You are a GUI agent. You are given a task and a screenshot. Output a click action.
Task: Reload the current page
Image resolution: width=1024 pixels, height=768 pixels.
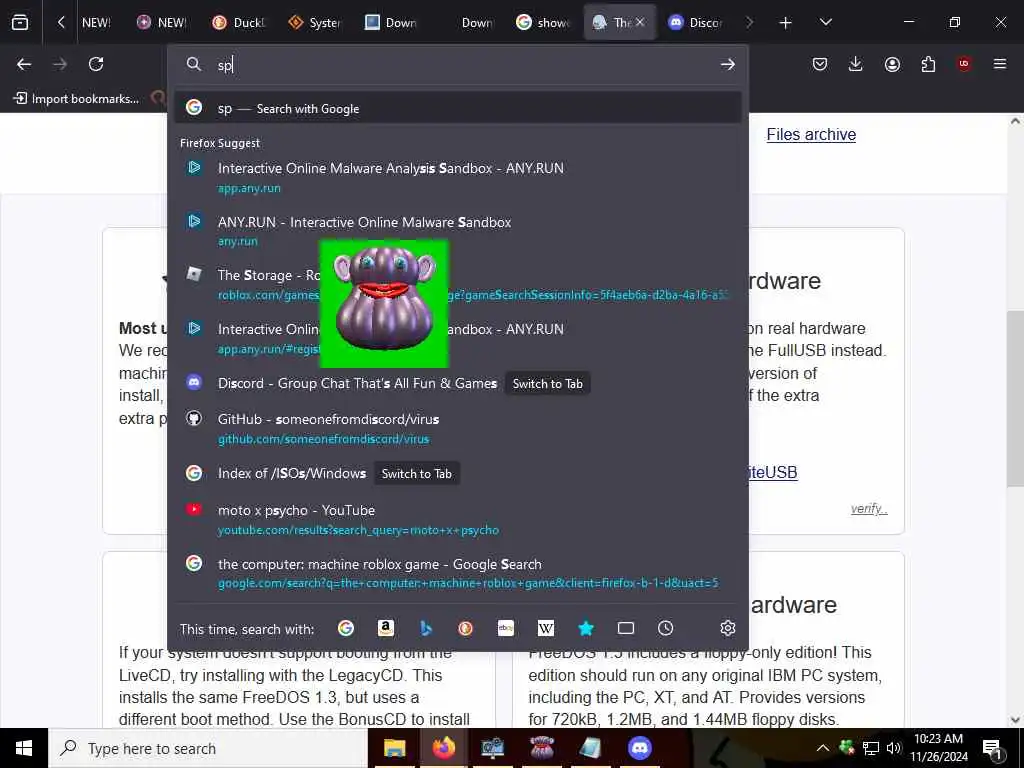[x=96, y=64]
